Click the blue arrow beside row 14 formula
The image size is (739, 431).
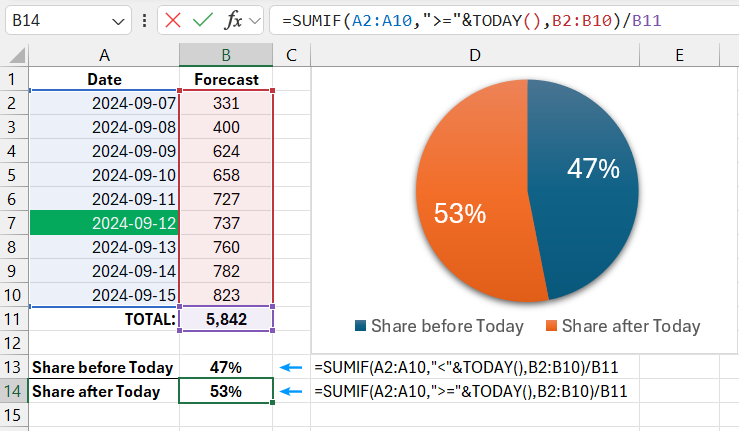[292, 392]
